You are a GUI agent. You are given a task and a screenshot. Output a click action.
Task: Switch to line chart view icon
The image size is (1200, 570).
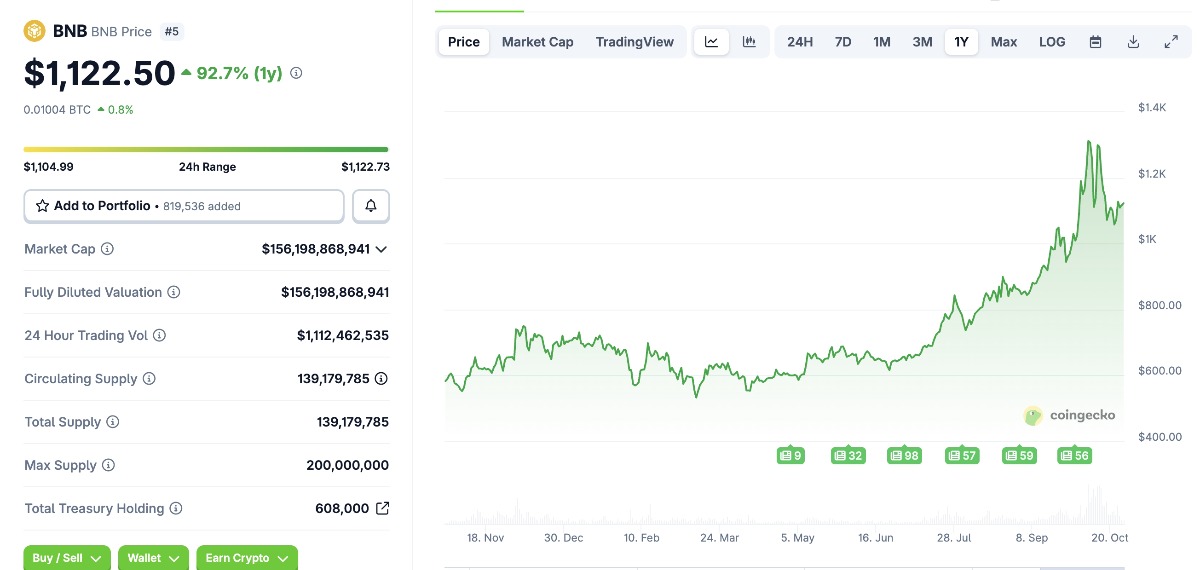click(x=711, y=42)
